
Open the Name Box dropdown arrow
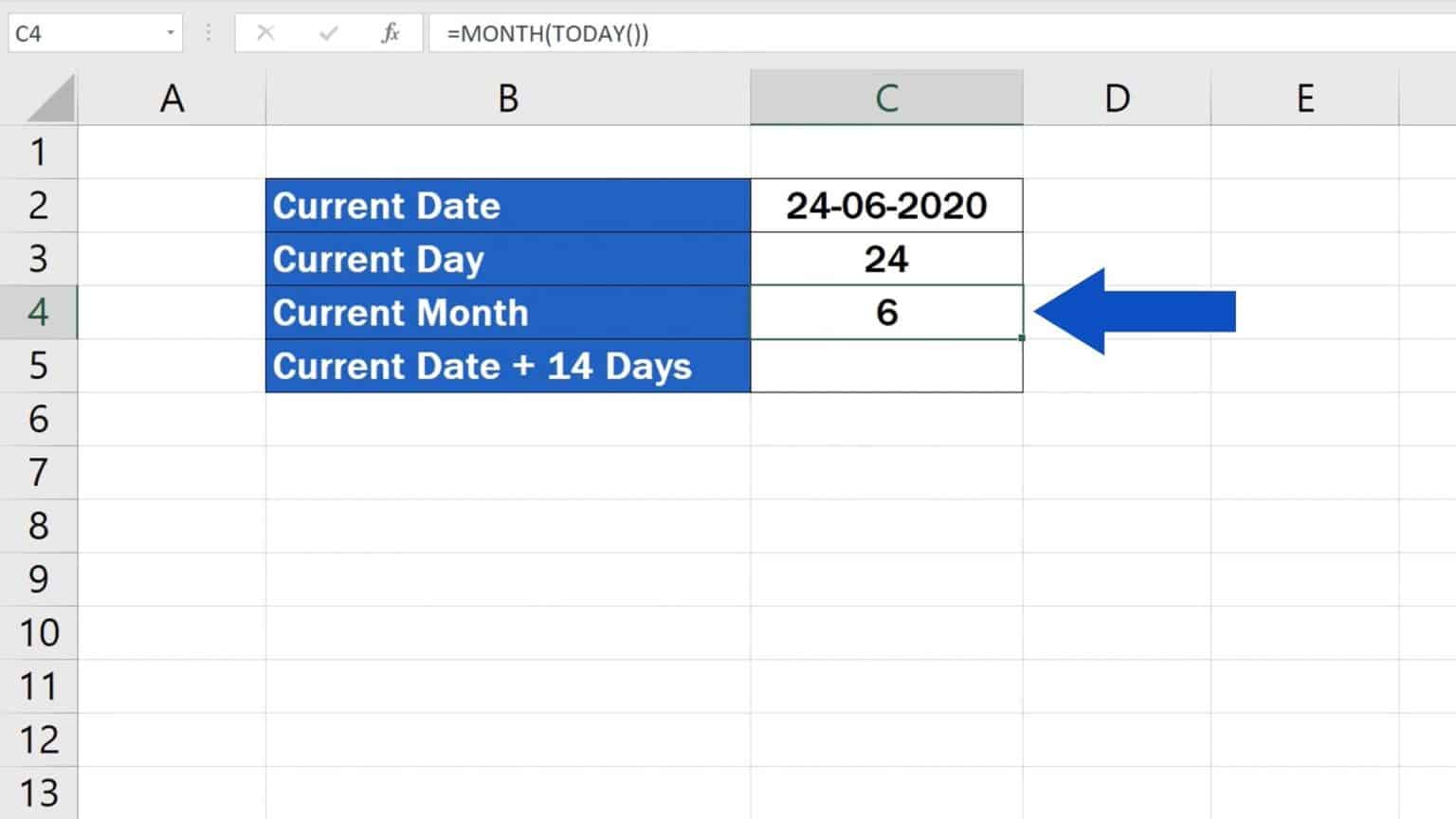(171, 34)
